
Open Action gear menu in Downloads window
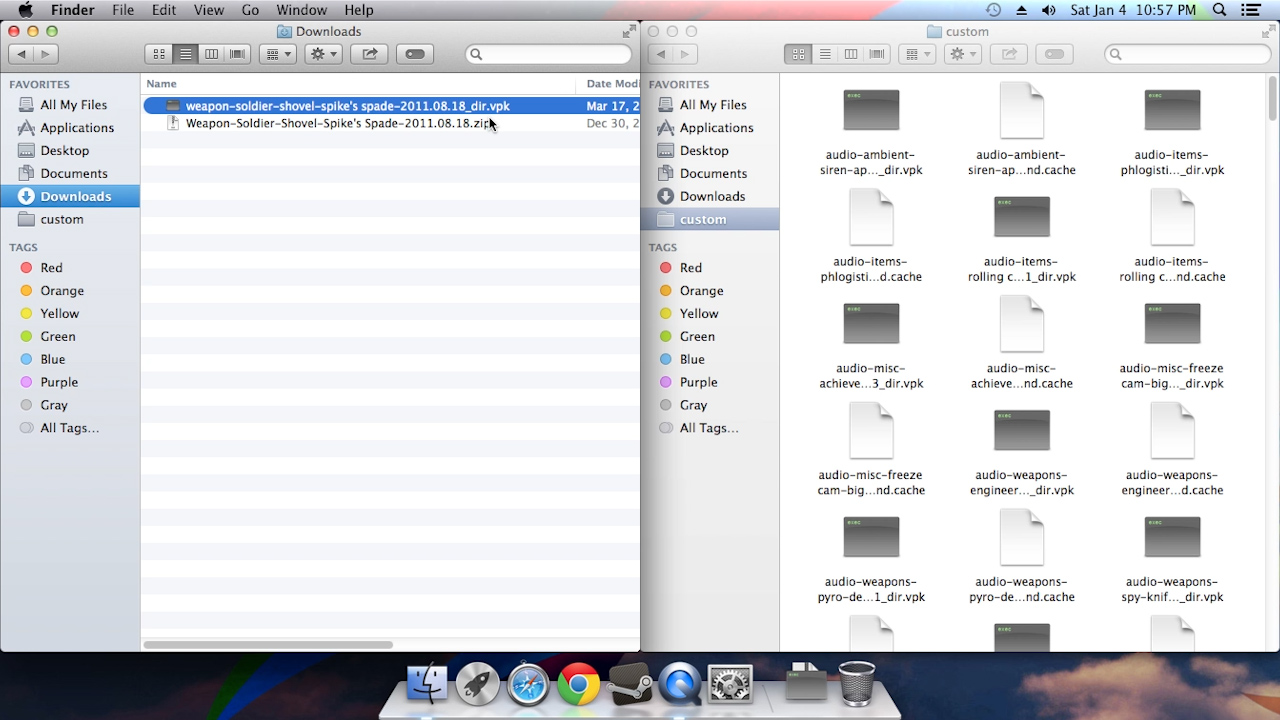tap(323, 54)
